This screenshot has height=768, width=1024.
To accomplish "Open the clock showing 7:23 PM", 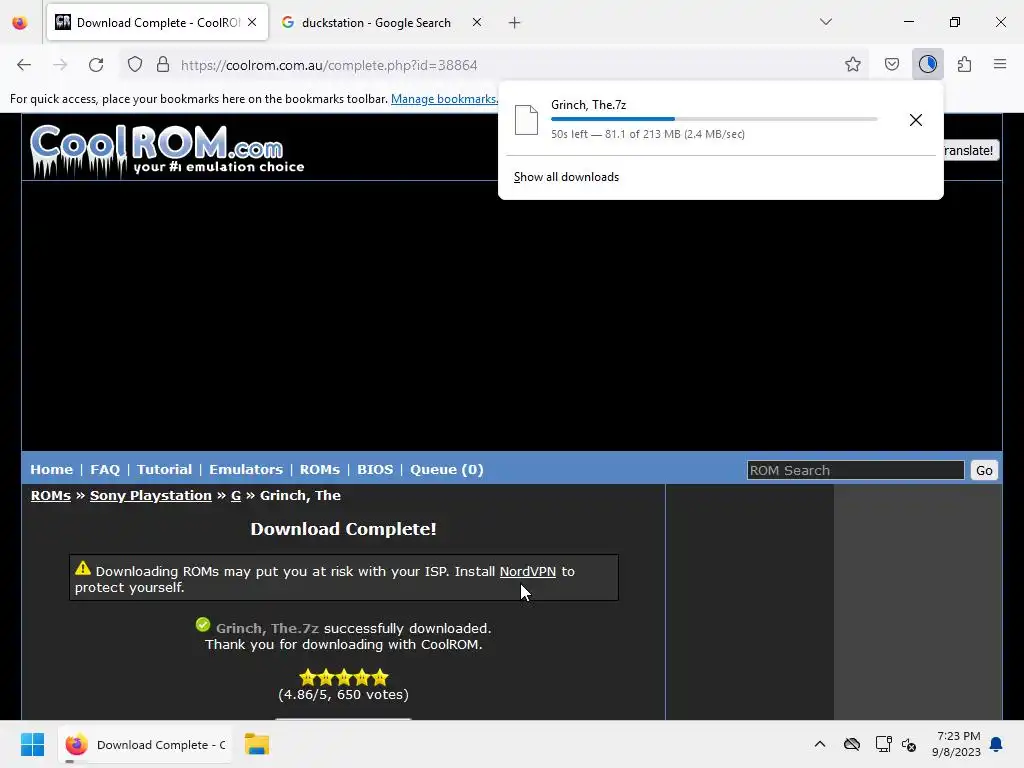I will tap(957, 744).
